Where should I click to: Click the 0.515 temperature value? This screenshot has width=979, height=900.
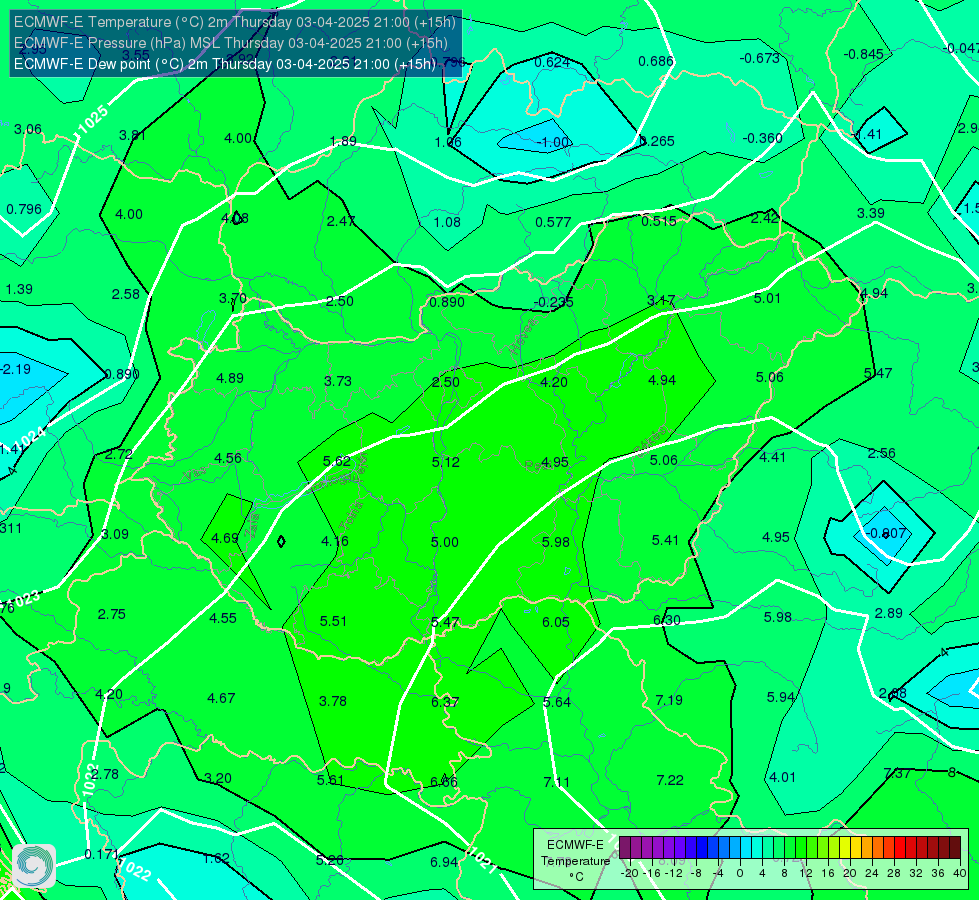(659, 220)
